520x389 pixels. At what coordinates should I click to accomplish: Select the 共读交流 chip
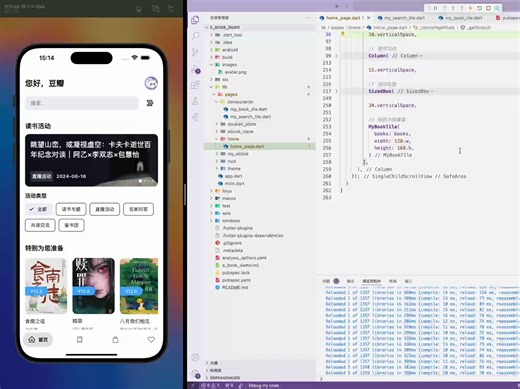[40, 225]
